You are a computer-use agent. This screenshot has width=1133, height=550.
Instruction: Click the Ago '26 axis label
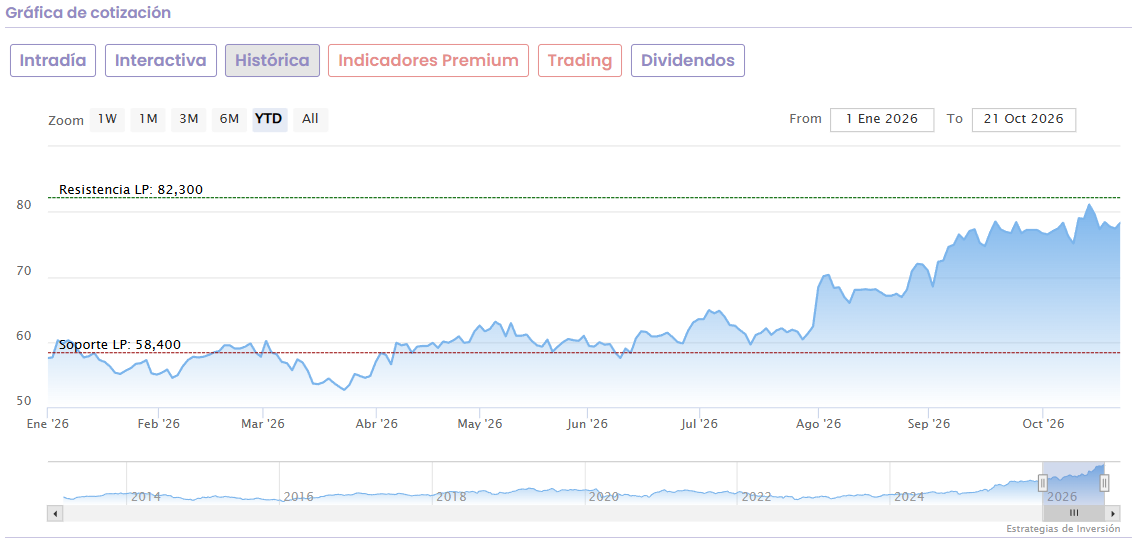coord(819,424)
